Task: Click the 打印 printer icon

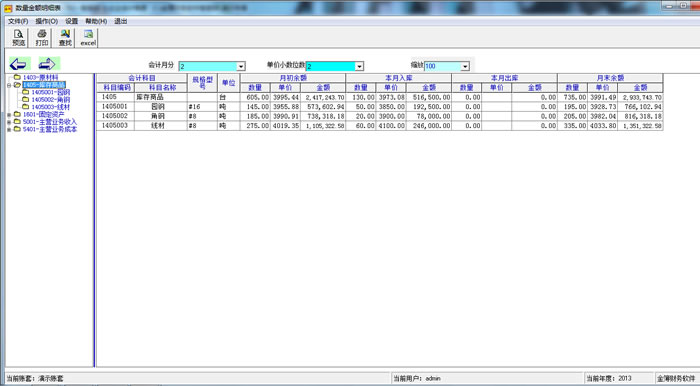Action: [42, 38]
